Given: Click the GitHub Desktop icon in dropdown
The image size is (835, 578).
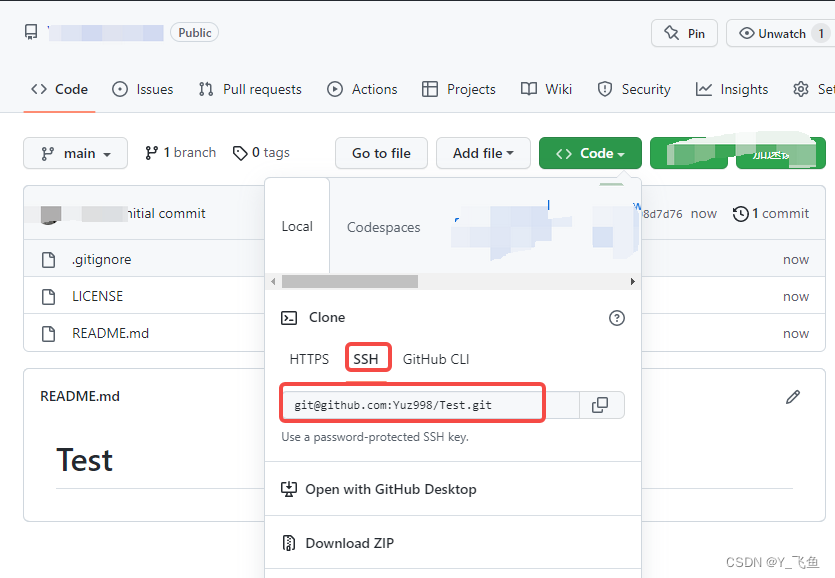Looking at the screenshot, I should (289, 489).
